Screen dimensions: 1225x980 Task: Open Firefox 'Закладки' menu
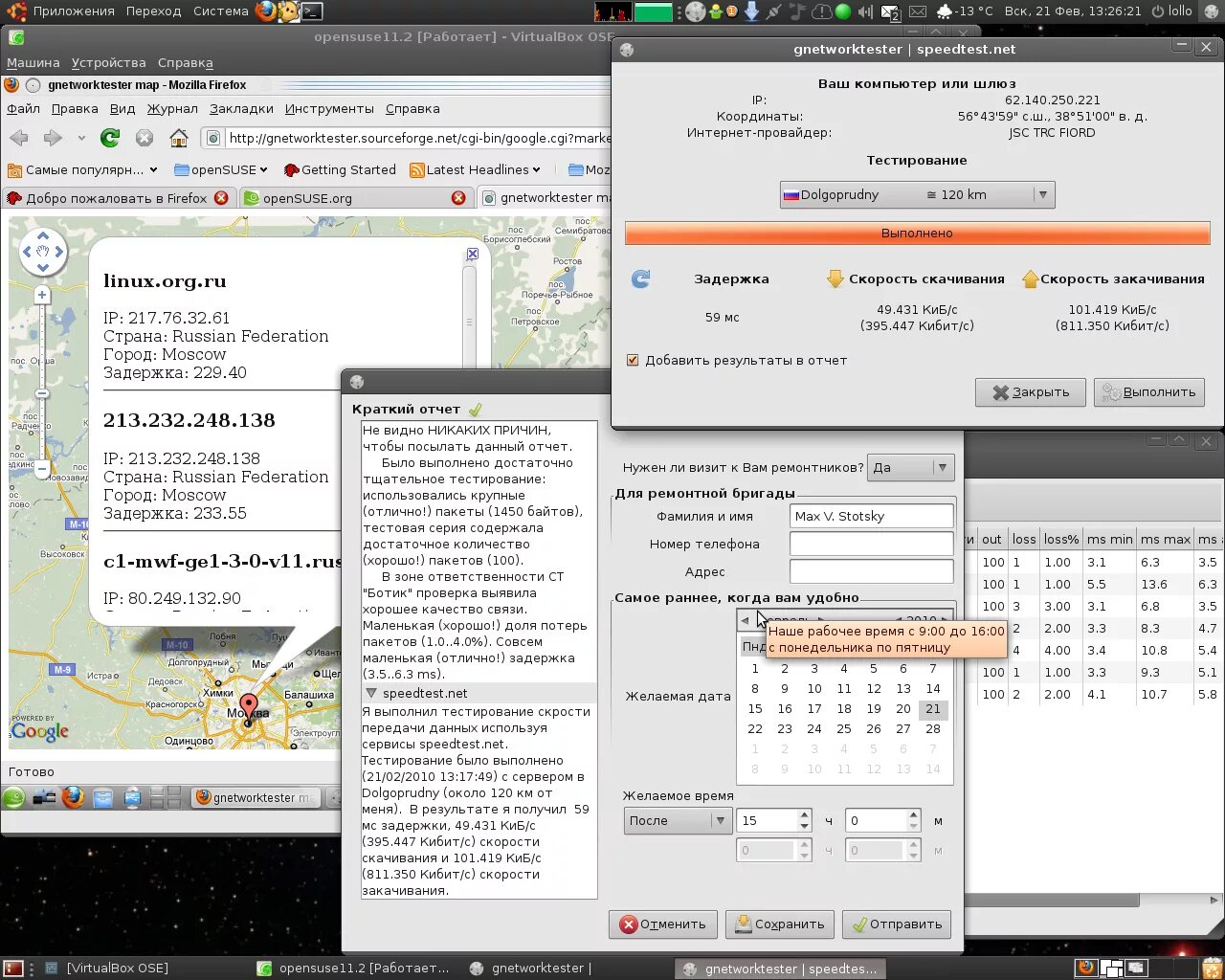[x=241, y=108]
